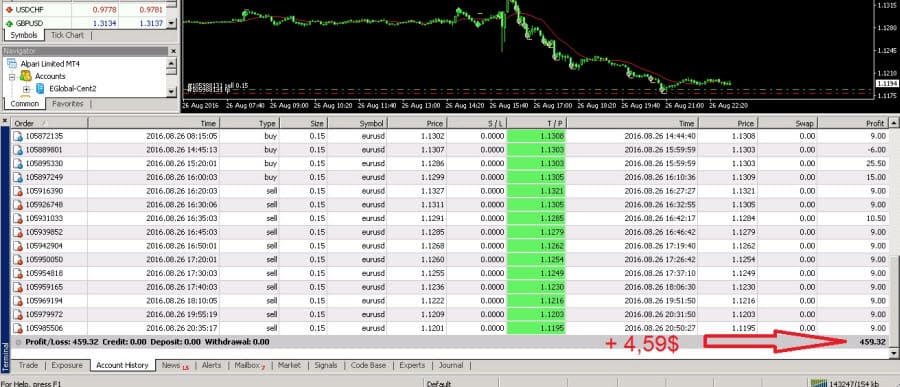This screenshot has width=900, height=387.
Task: Click Navigator scrollbar up arrow
Action: coord(172,63)
